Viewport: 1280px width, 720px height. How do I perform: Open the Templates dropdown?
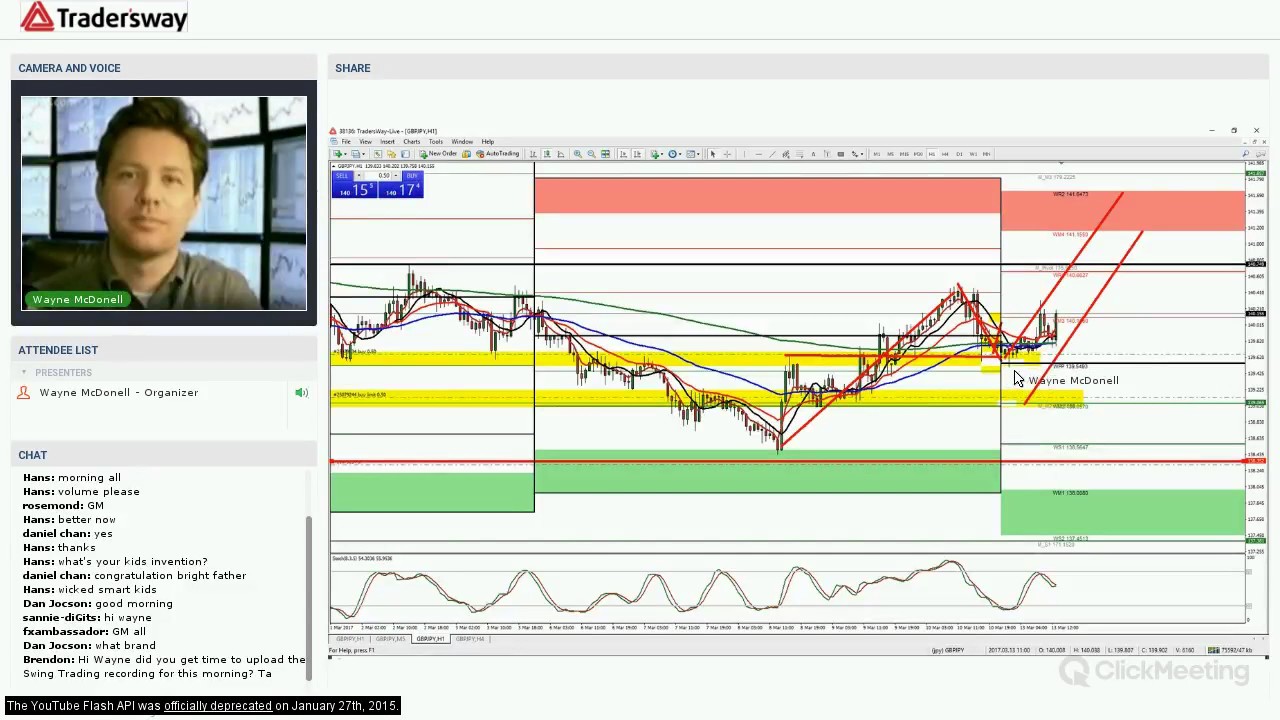click(693, 153)
